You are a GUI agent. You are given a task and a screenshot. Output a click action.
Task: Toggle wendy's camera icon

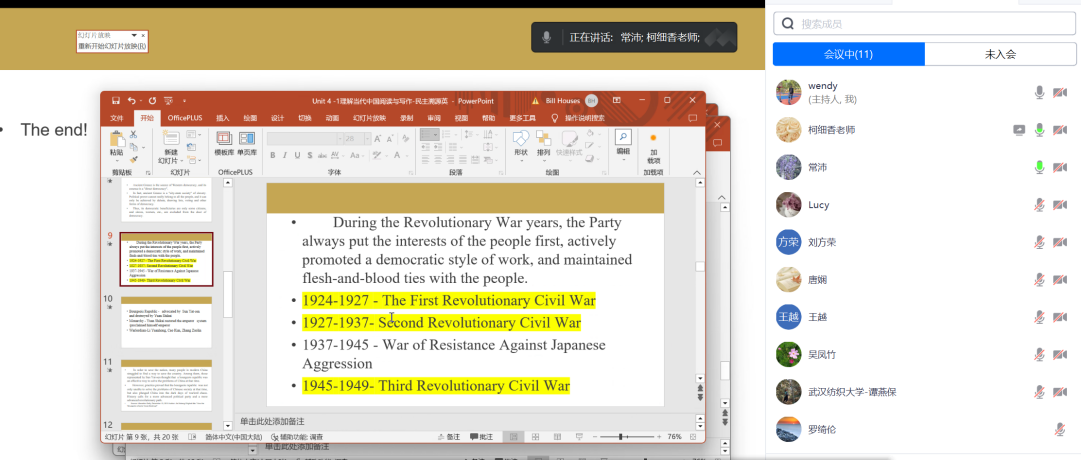pos(1060,93)
